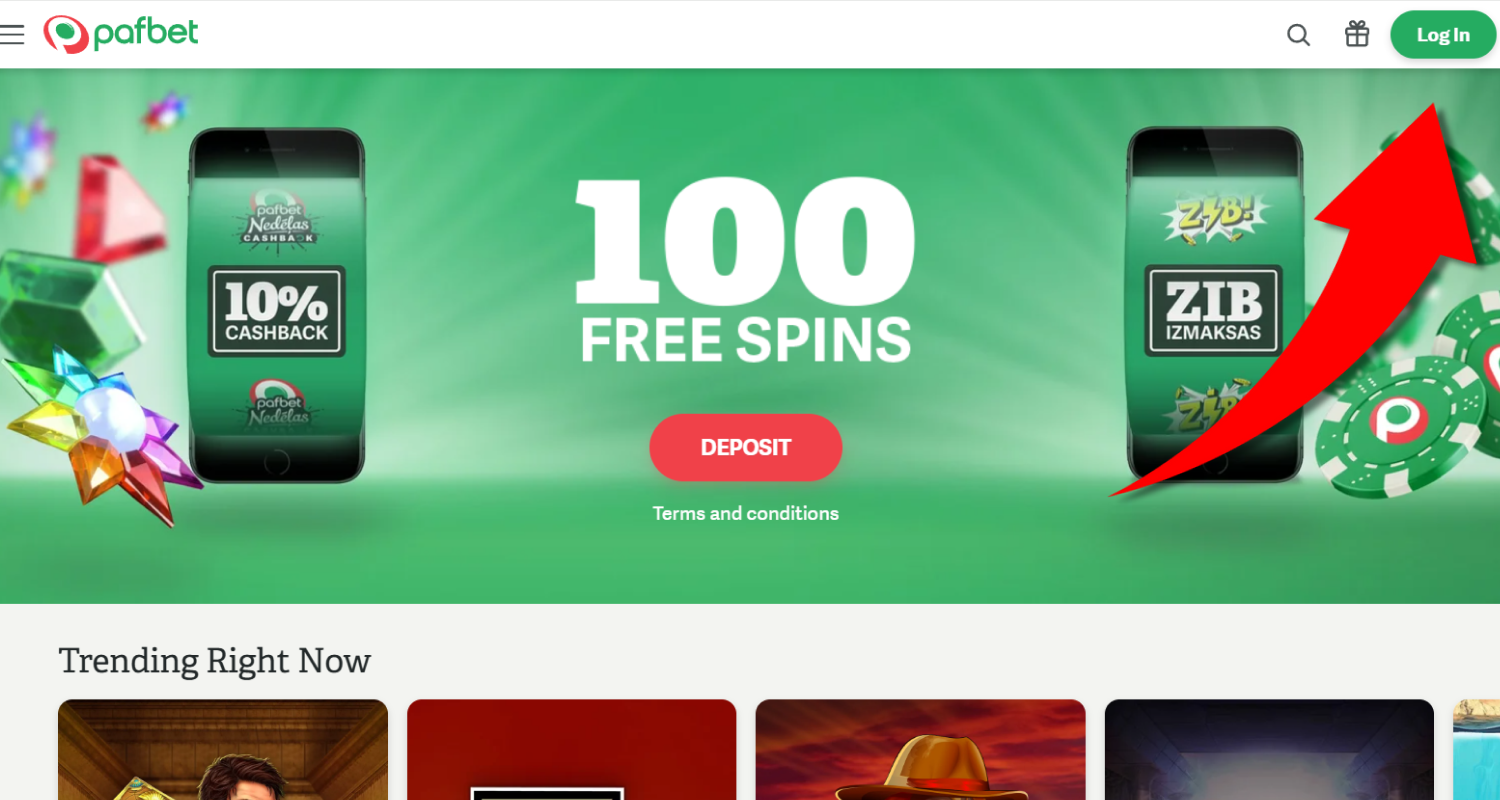This screenshot has height=800, width=1500.
Task: Open the partially visible fifth trending game
Action: click(x=1476, y=749)
